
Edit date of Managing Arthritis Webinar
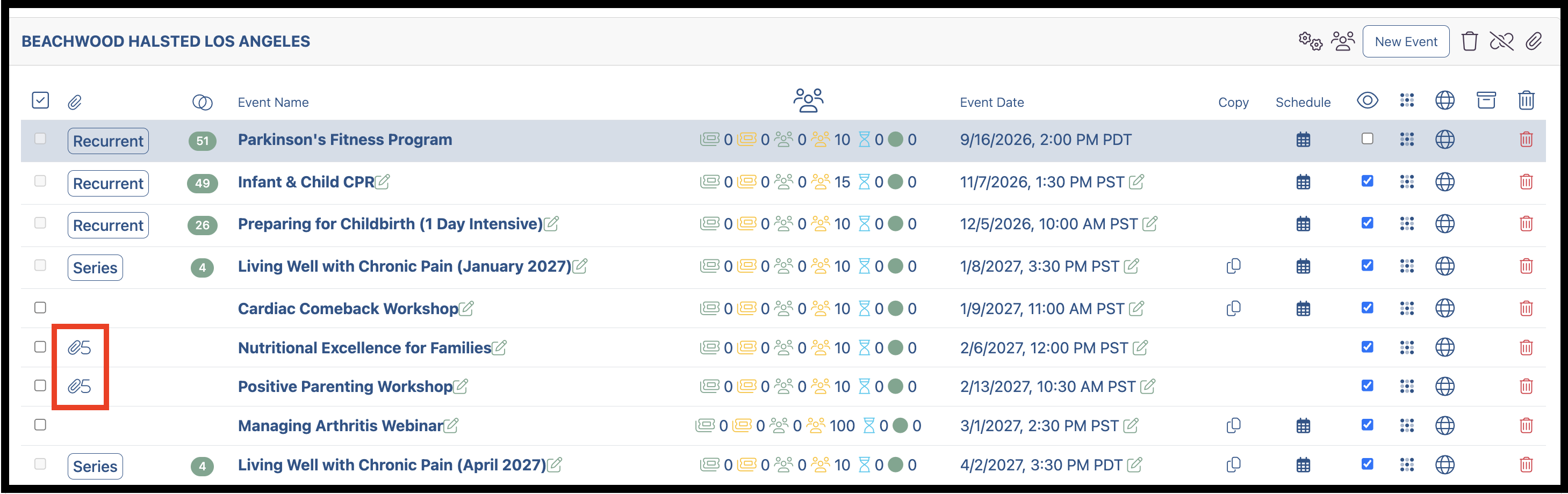coord(1131,425)
